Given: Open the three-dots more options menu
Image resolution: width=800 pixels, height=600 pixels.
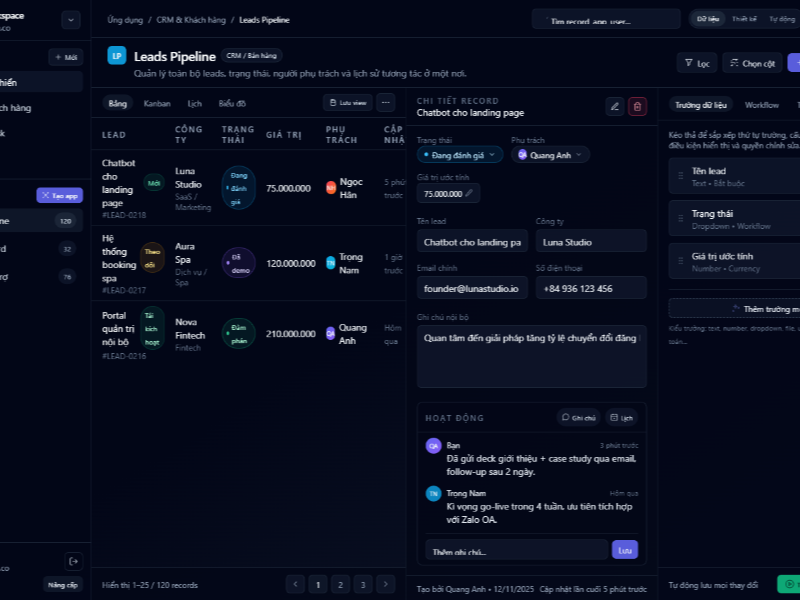Looking at the screenshot, I should coord(385,102).
